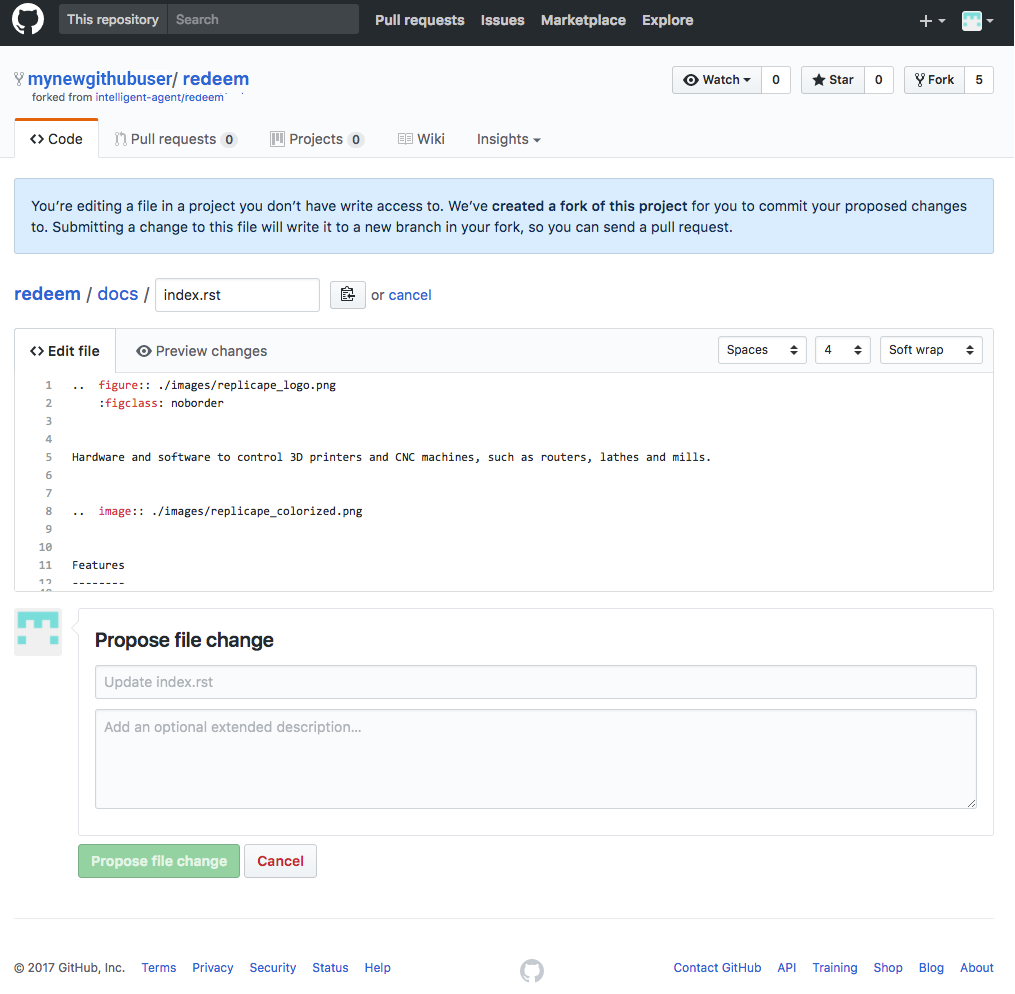Open Contact GitHub footer link
1015x994 pixels.
(717, 967)
